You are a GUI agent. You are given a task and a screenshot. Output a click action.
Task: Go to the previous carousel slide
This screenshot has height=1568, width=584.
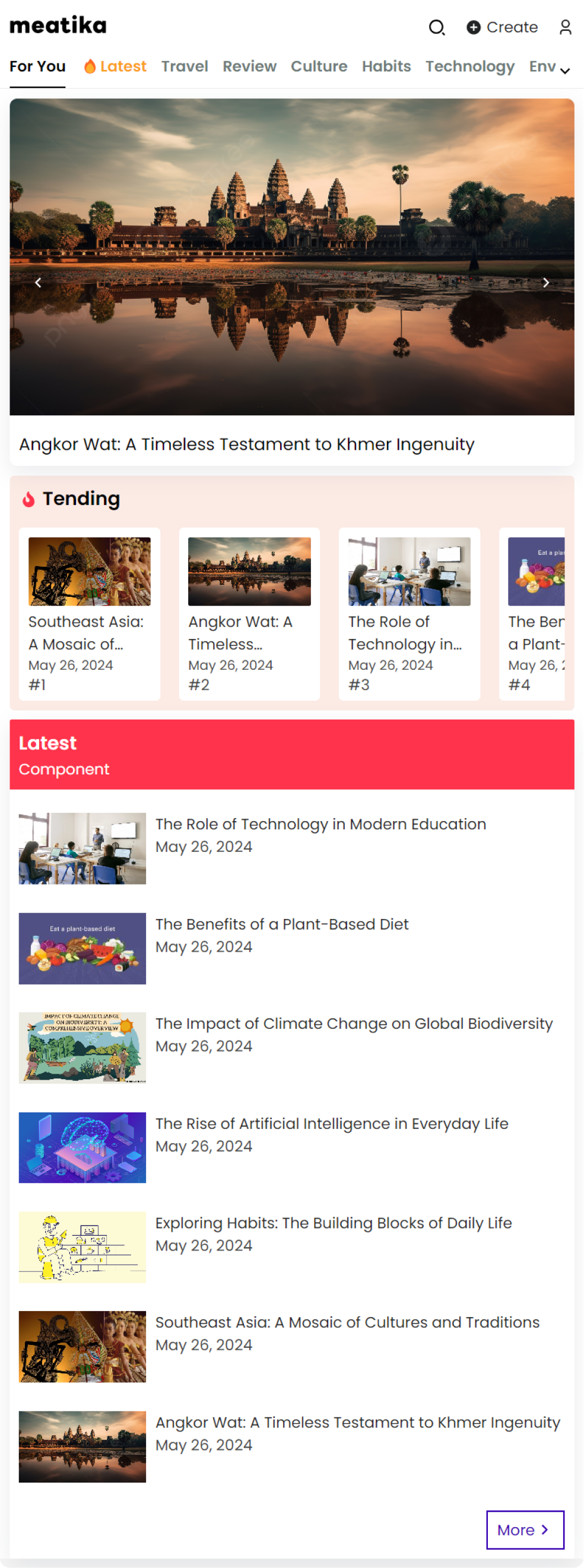[39, 282]
